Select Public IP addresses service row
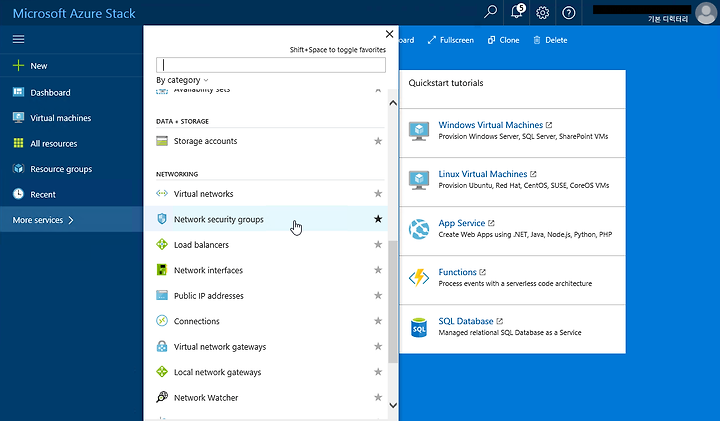Viewport: 720px width, 421px height. point(266,295)
